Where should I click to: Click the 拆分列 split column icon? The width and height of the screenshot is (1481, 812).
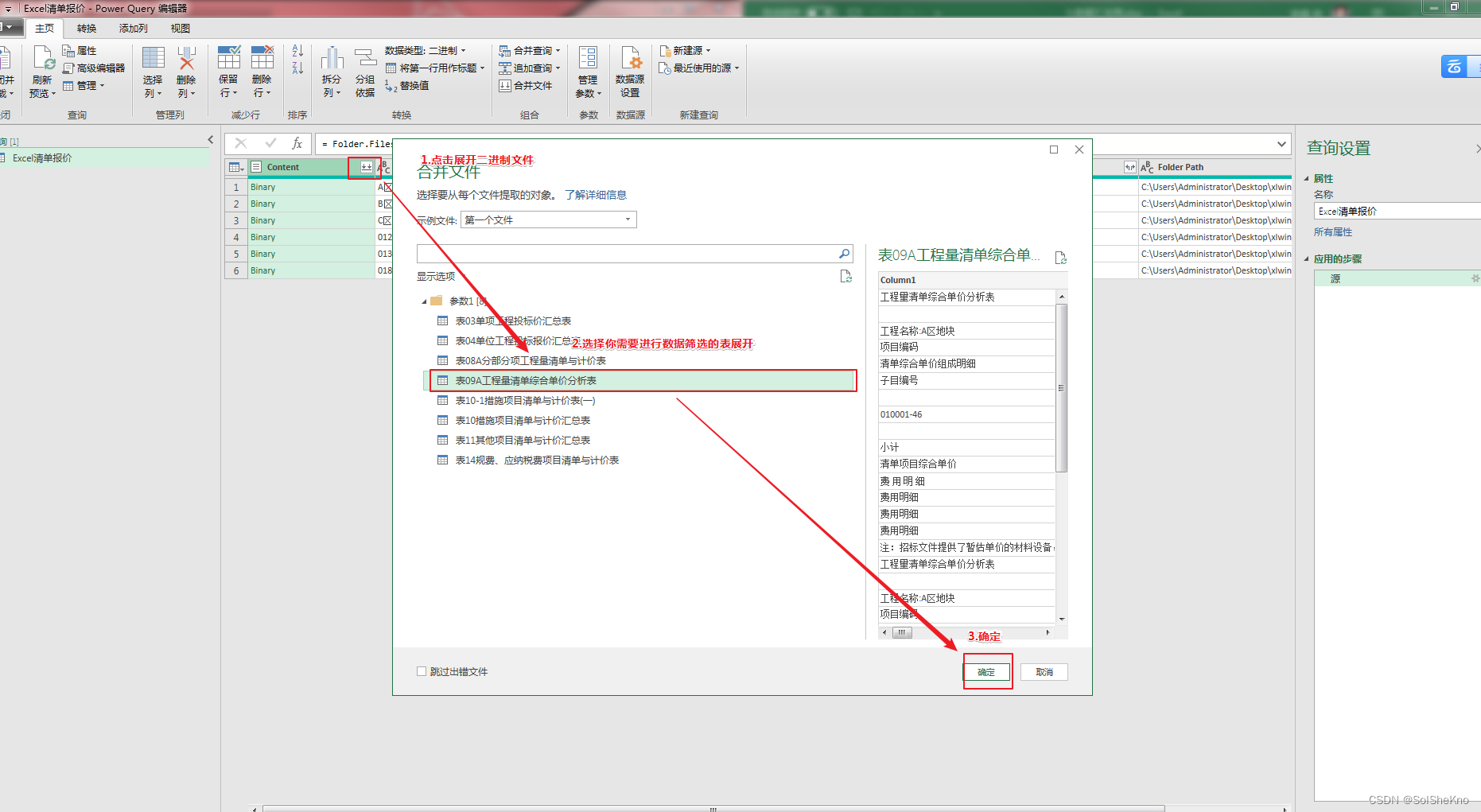pyautogui.click(x=332, y=58)
